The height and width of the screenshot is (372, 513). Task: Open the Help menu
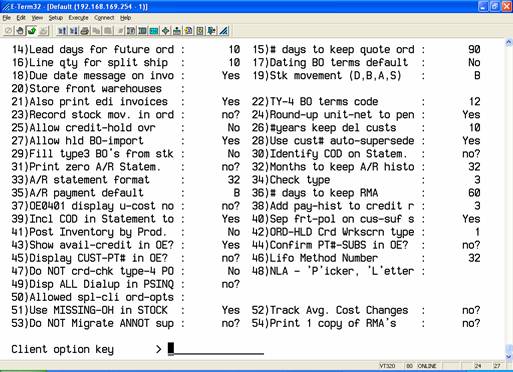pyautogui.click(x=125, y=18)
